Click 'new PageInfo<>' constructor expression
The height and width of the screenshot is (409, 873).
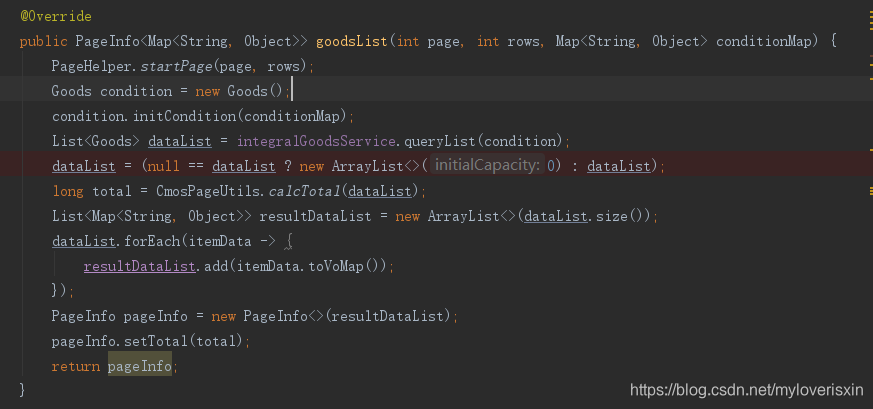(x=268, y=317)
